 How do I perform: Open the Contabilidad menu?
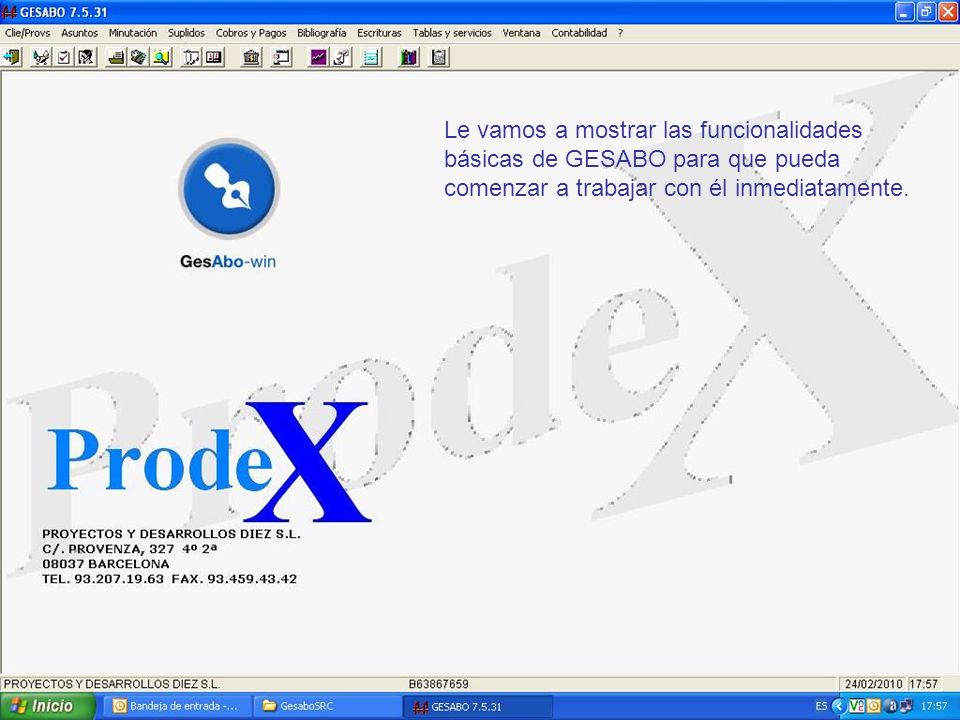point(579,33)
